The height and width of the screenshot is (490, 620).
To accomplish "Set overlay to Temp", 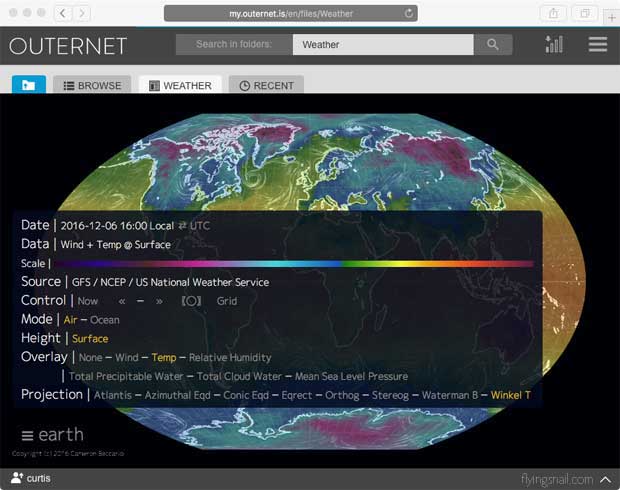I will 164,358.
